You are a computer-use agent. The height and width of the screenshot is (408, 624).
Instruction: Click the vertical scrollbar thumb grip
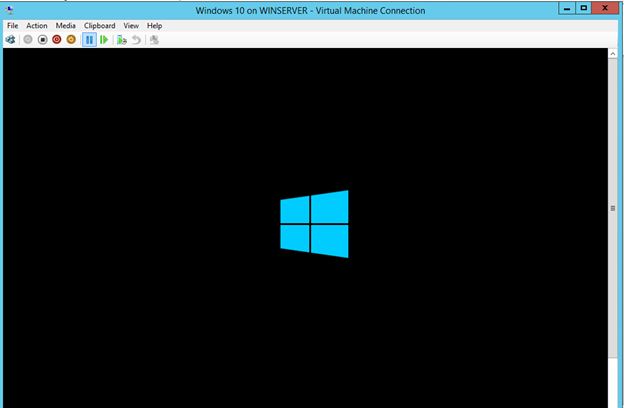613,208
